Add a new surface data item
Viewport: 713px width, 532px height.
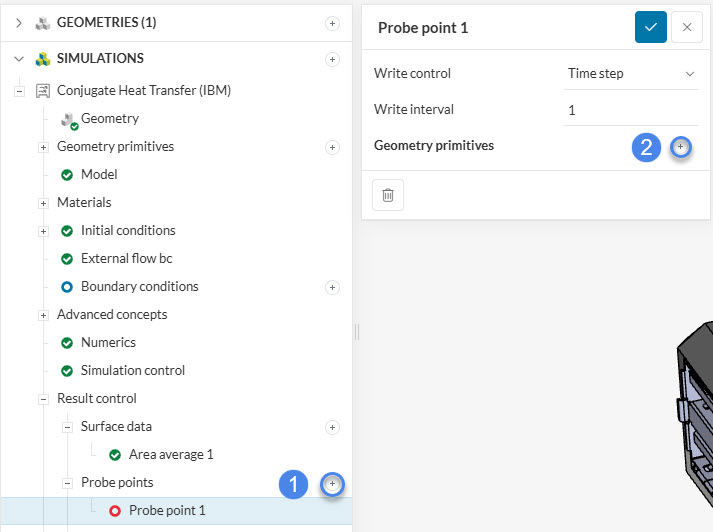(333, 427)
